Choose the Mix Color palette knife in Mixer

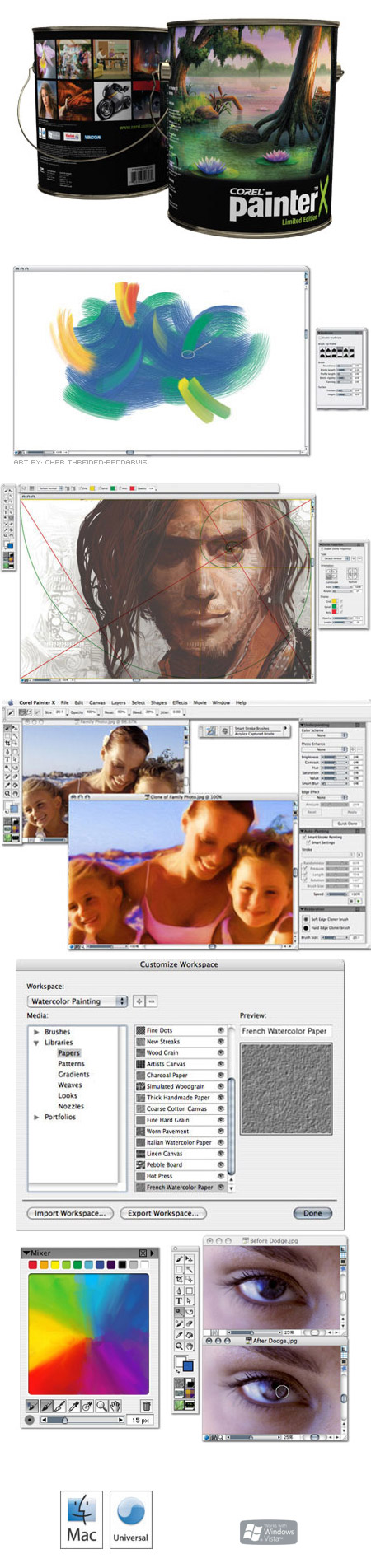click(x=60, y=1406)
